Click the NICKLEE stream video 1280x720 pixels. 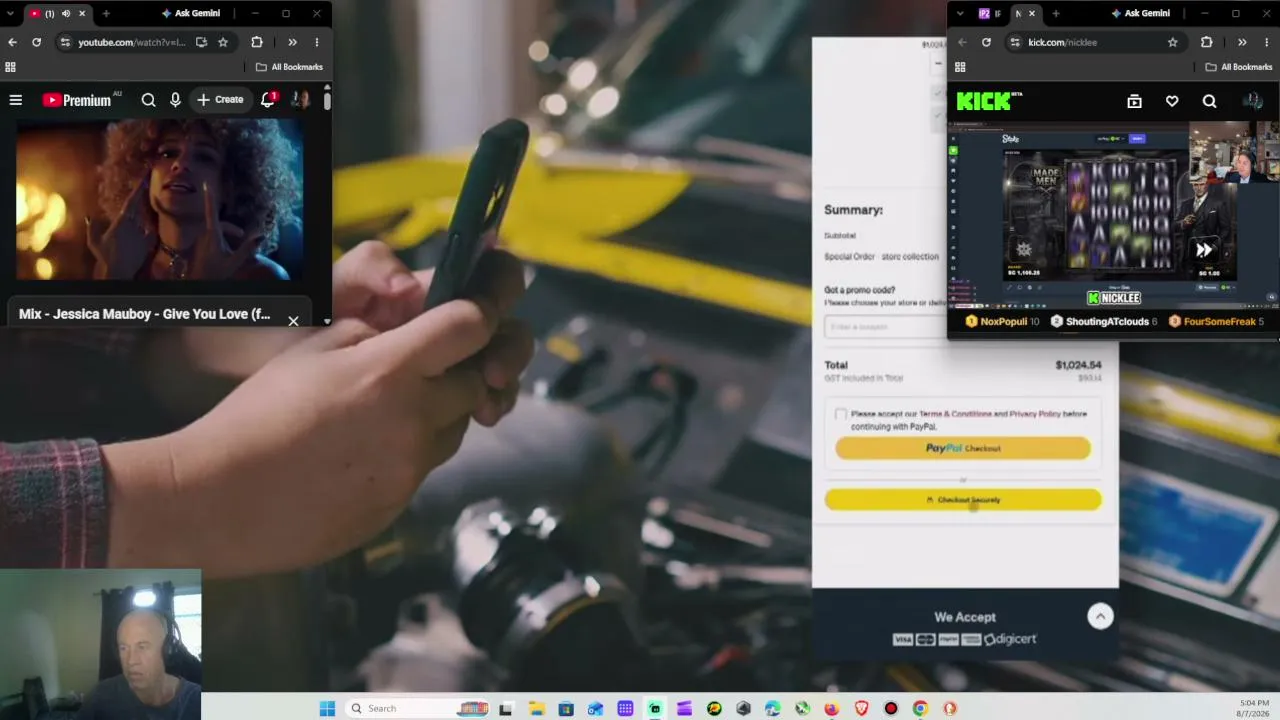point(1113,215)
